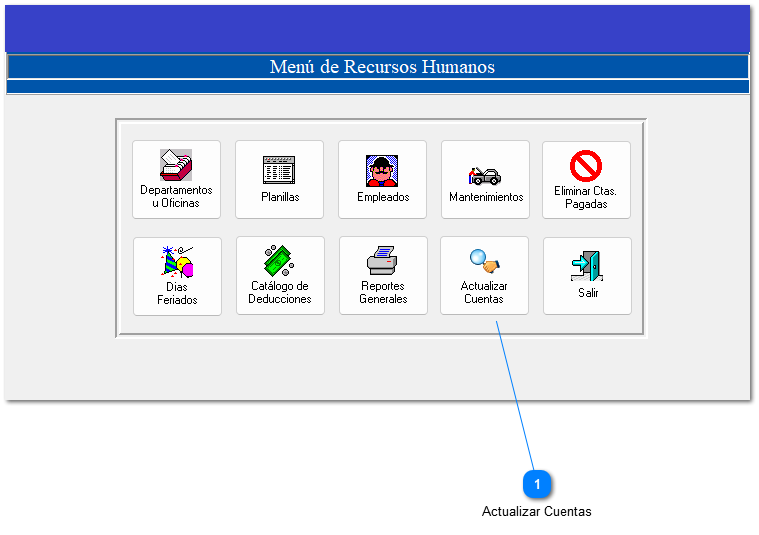759x535 pixels.
Task: Click the Actualizar Cuentas caption below the callout
Action: 536,512
